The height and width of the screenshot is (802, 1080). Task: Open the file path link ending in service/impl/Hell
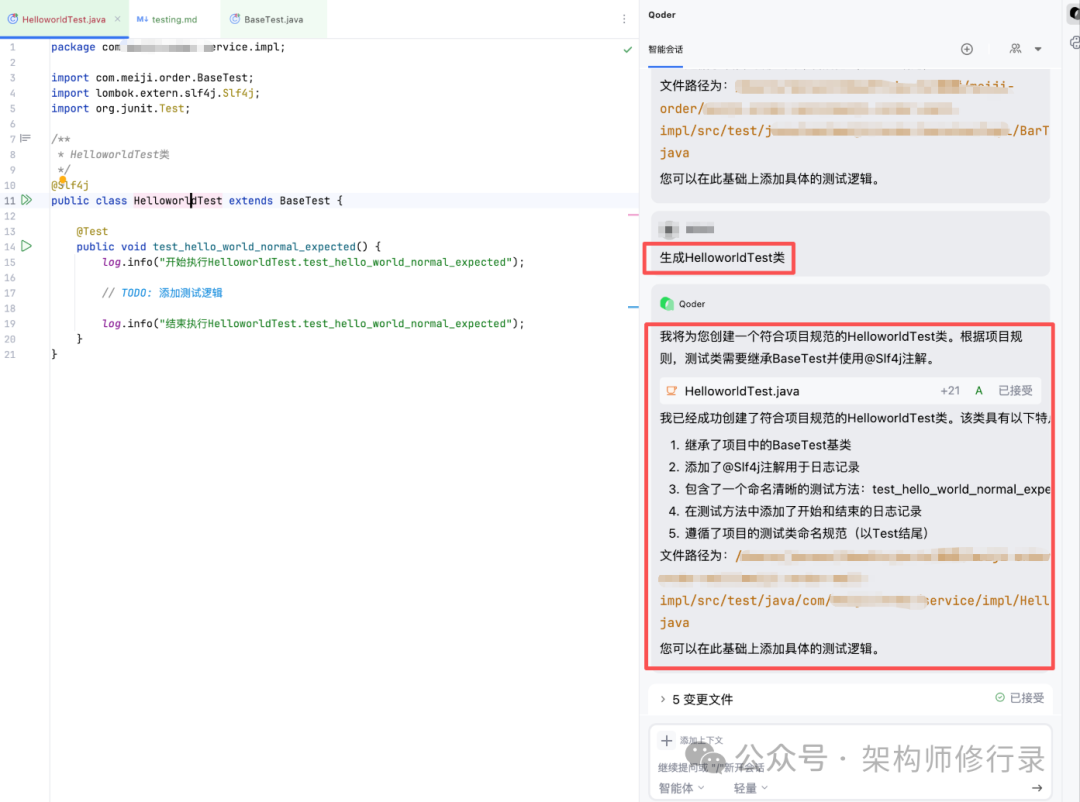click(x=854, y=601)
